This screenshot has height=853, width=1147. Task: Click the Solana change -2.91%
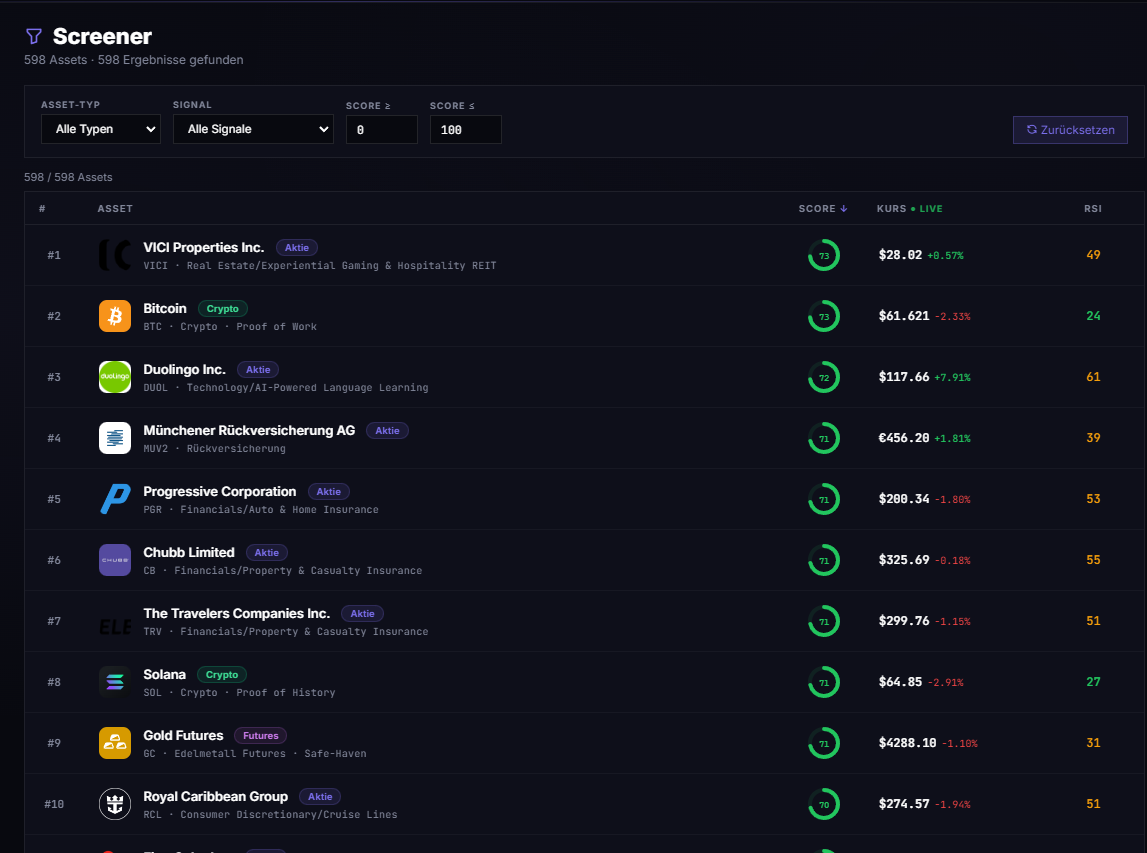945,683
